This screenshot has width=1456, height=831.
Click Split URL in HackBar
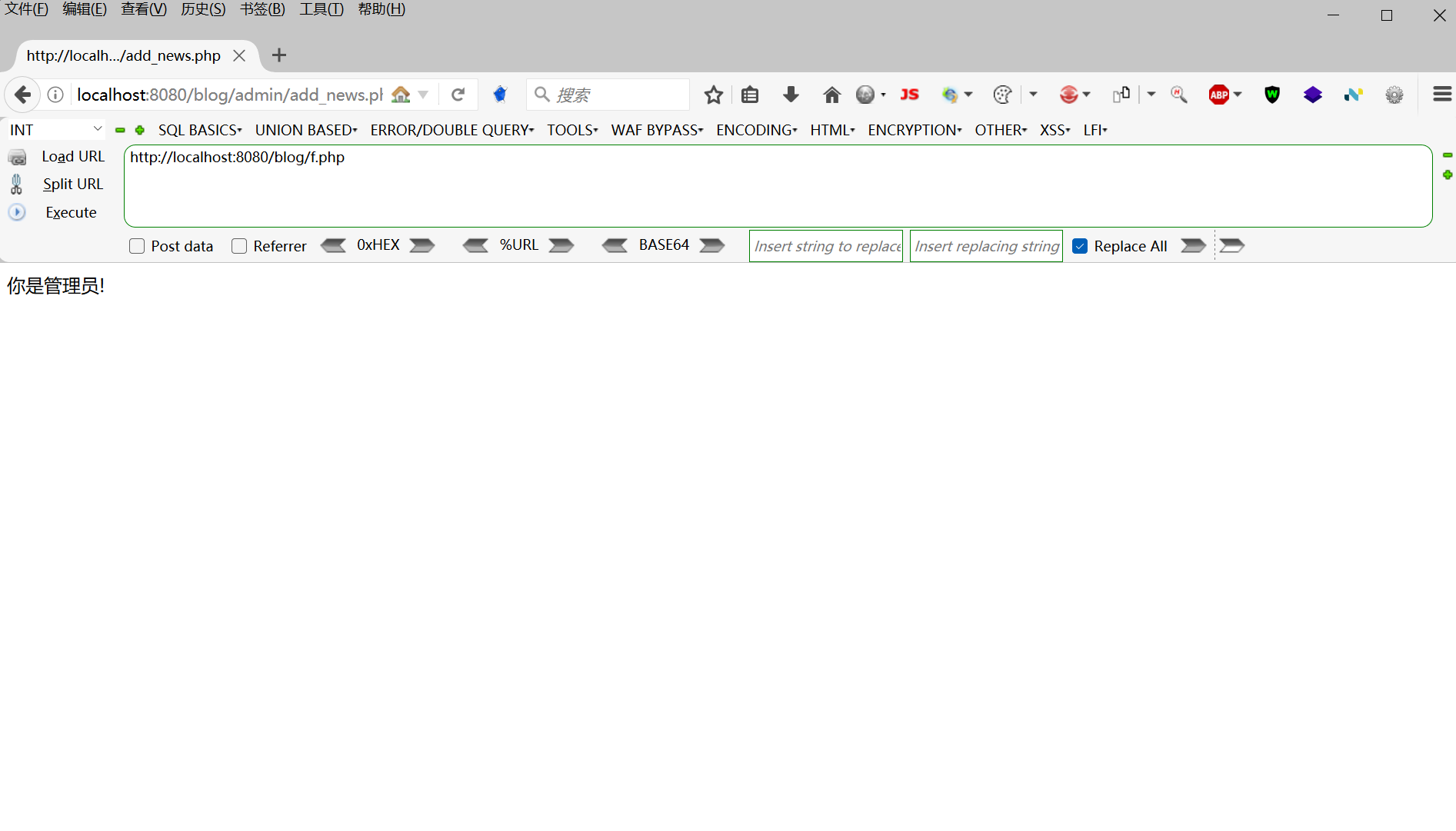coord(73,184)
